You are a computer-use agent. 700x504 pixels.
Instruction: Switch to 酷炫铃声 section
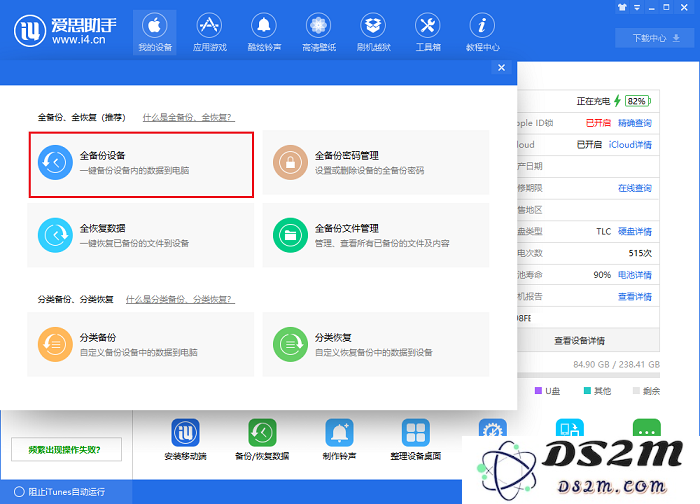264,33
